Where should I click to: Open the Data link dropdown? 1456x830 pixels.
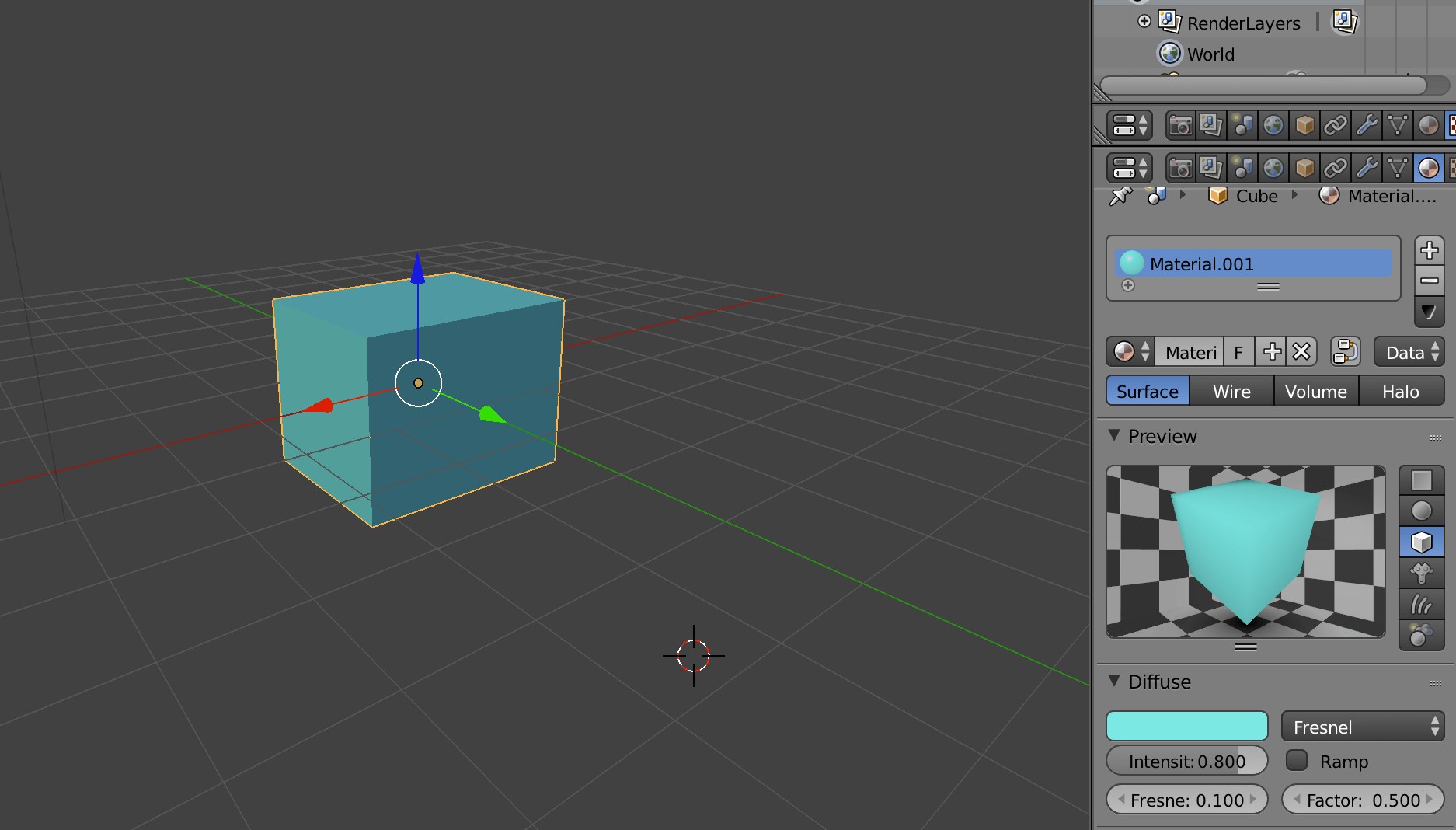tap(1408, 351)
